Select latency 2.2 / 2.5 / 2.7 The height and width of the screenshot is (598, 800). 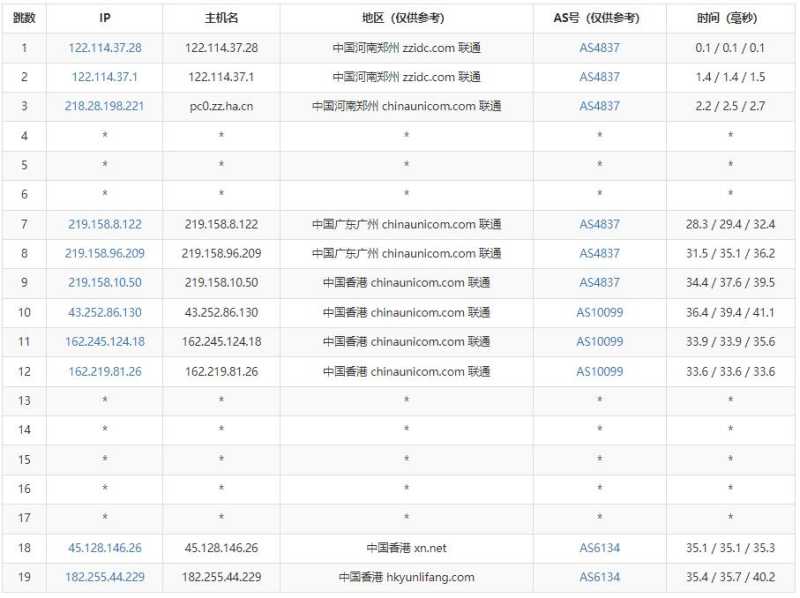[730, 106]
